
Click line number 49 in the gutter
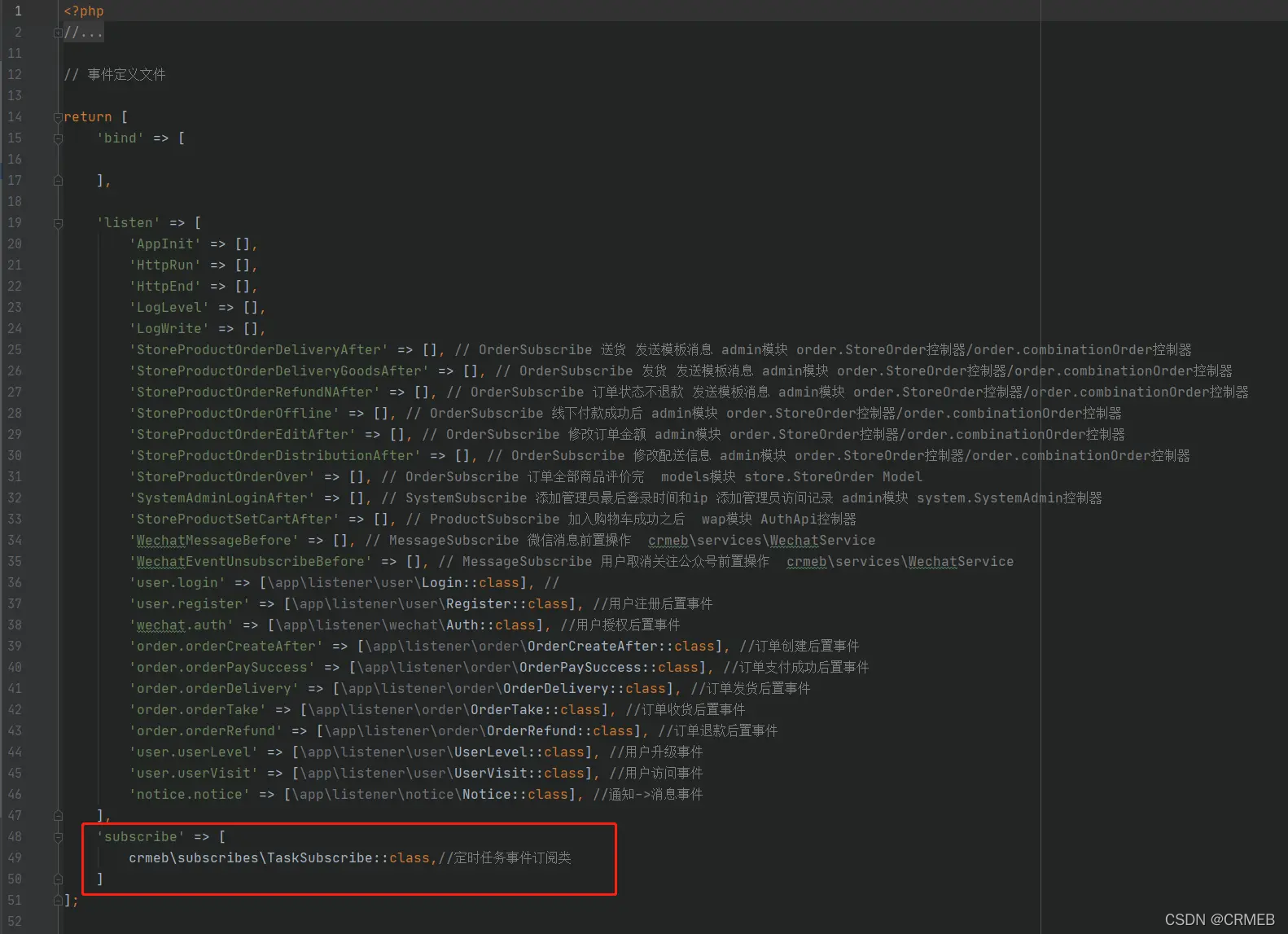pyautogui.click(x=15, y=858)
